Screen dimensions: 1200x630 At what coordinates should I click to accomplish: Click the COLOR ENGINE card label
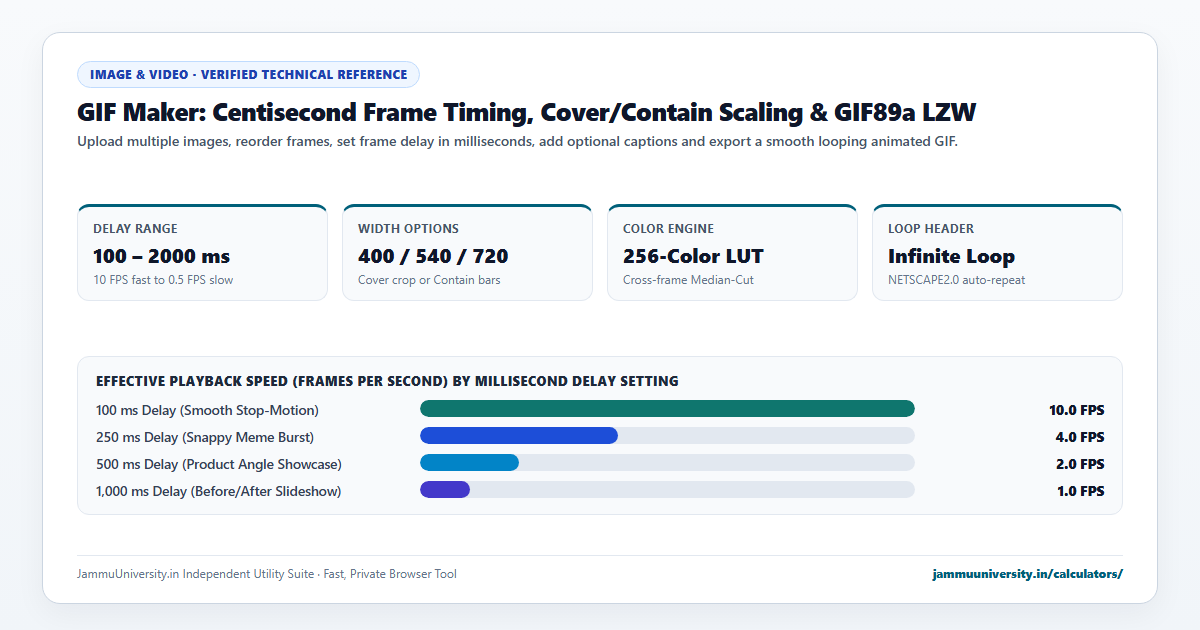pos(668,229)
